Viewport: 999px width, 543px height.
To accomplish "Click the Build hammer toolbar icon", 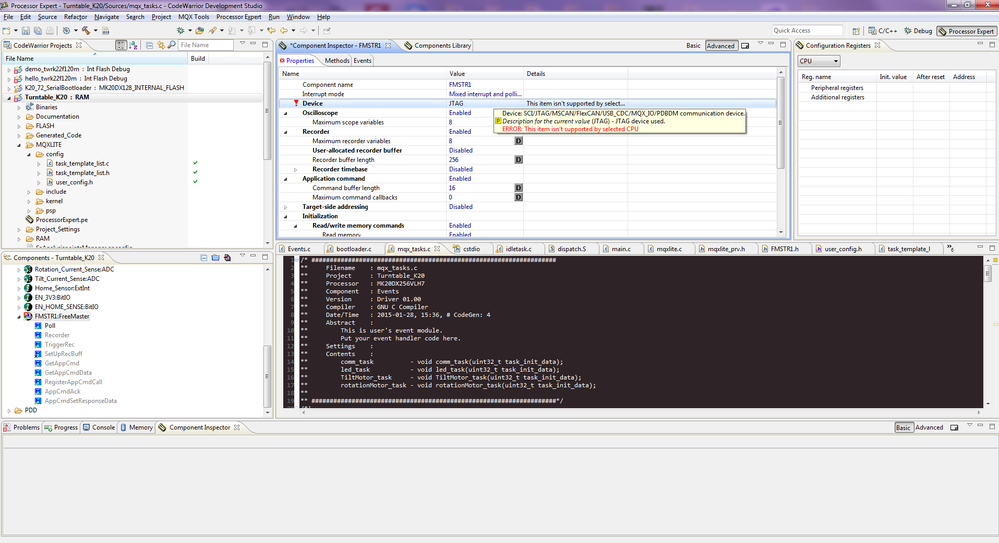I will [85, 31].
